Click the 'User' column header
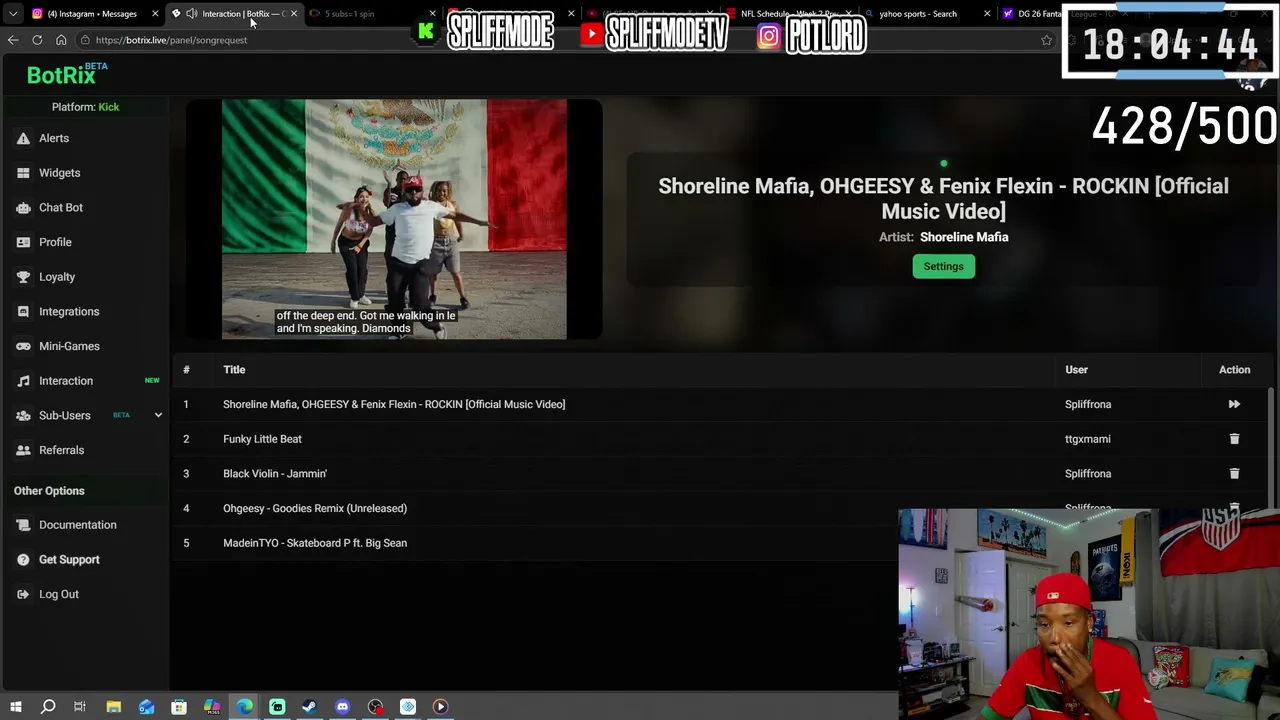 (x=1076, y=370)
